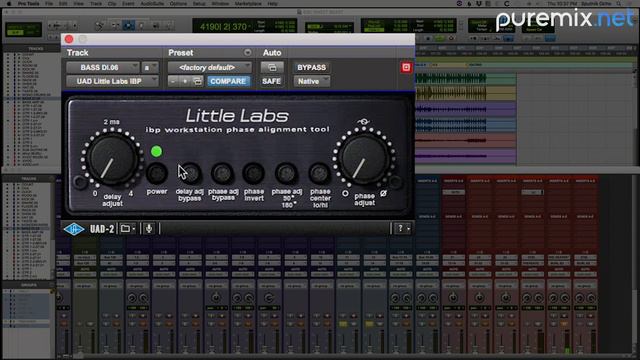Click the phase adjust knob

pos(364,158)
